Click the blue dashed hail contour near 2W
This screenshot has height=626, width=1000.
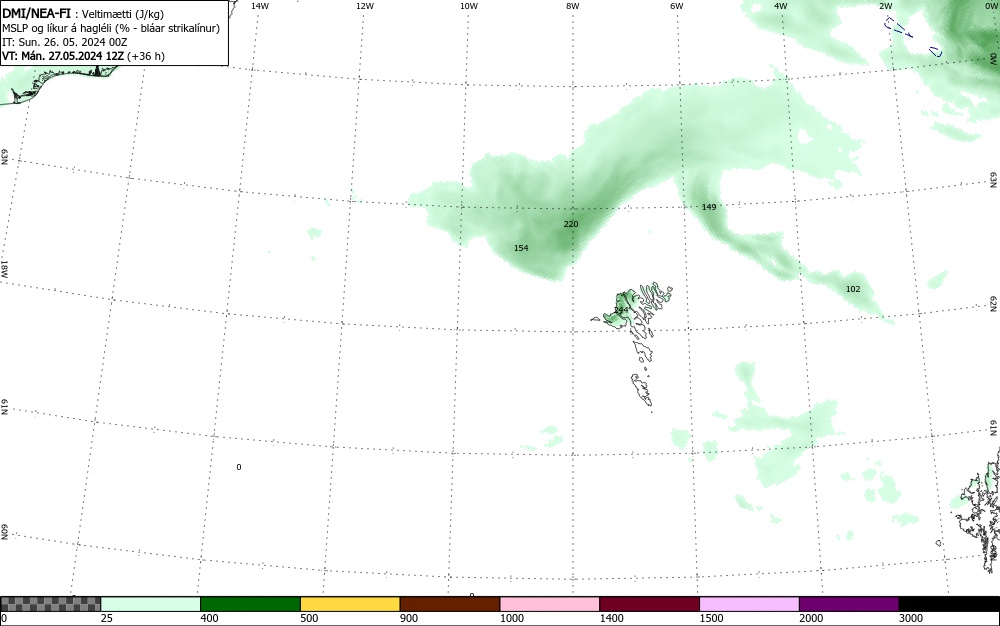(x=897, y=27)
